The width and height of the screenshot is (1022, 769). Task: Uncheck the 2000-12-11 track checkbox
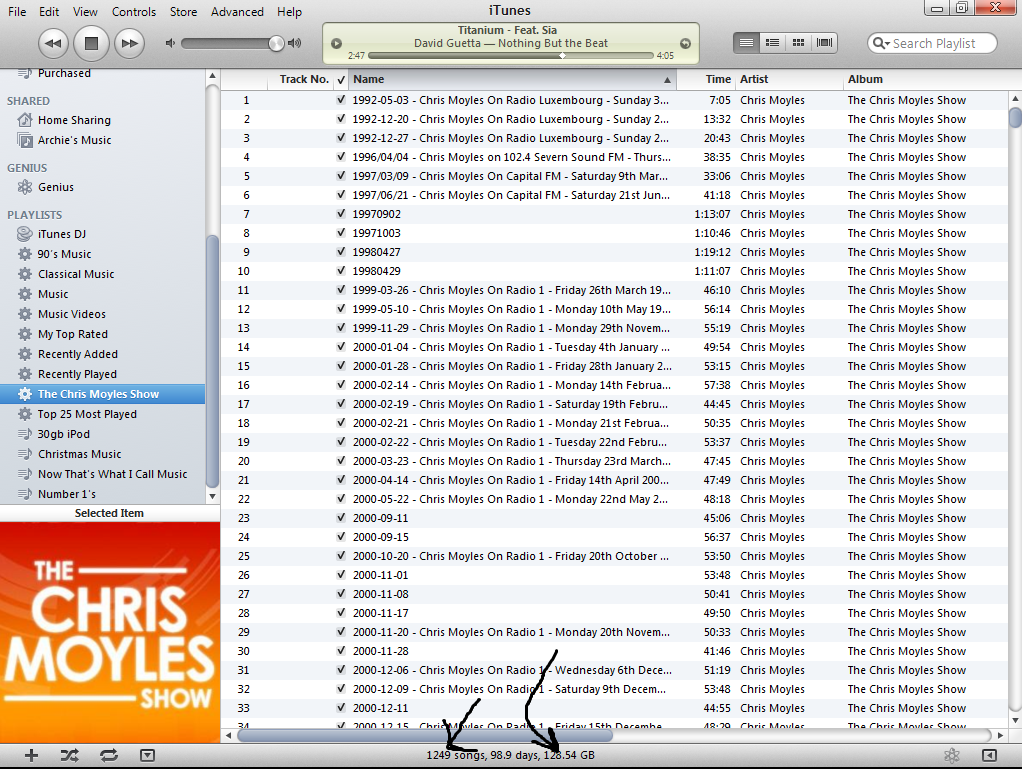(341, 708)
